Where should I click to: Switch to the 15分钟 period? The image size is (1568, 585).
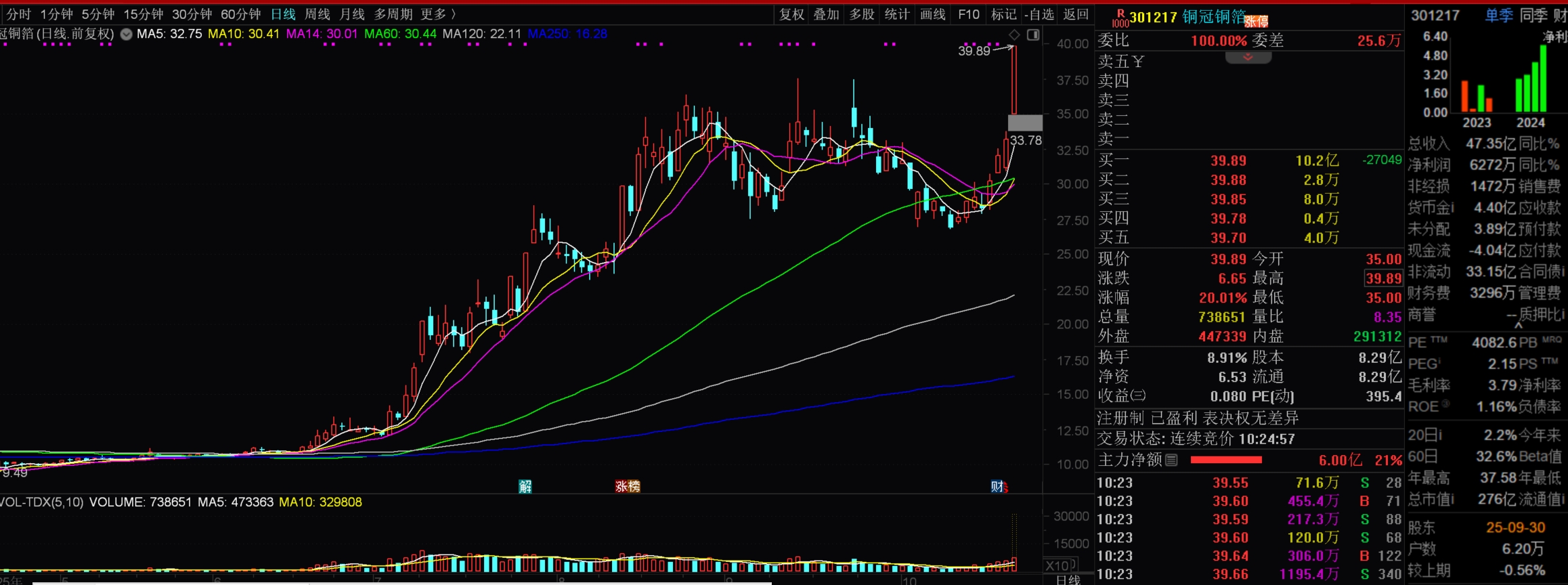coord(144,14)
